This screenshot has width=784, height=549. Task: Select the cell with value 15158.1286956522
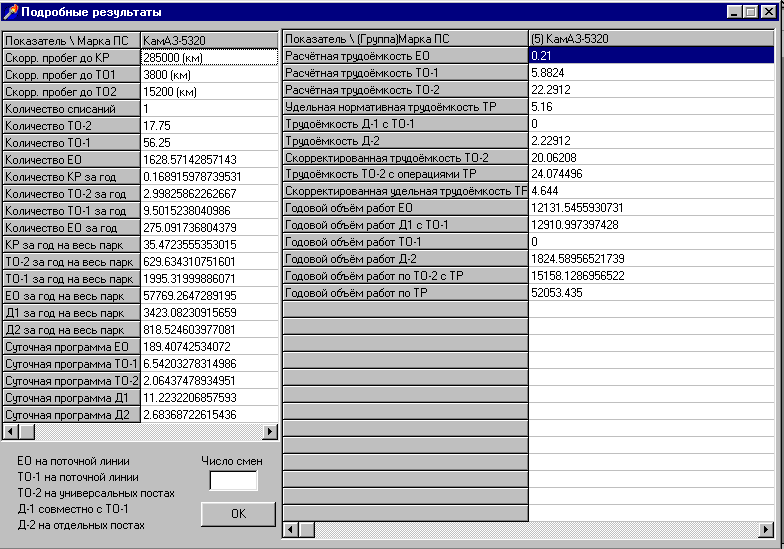[x=652, y=276]
